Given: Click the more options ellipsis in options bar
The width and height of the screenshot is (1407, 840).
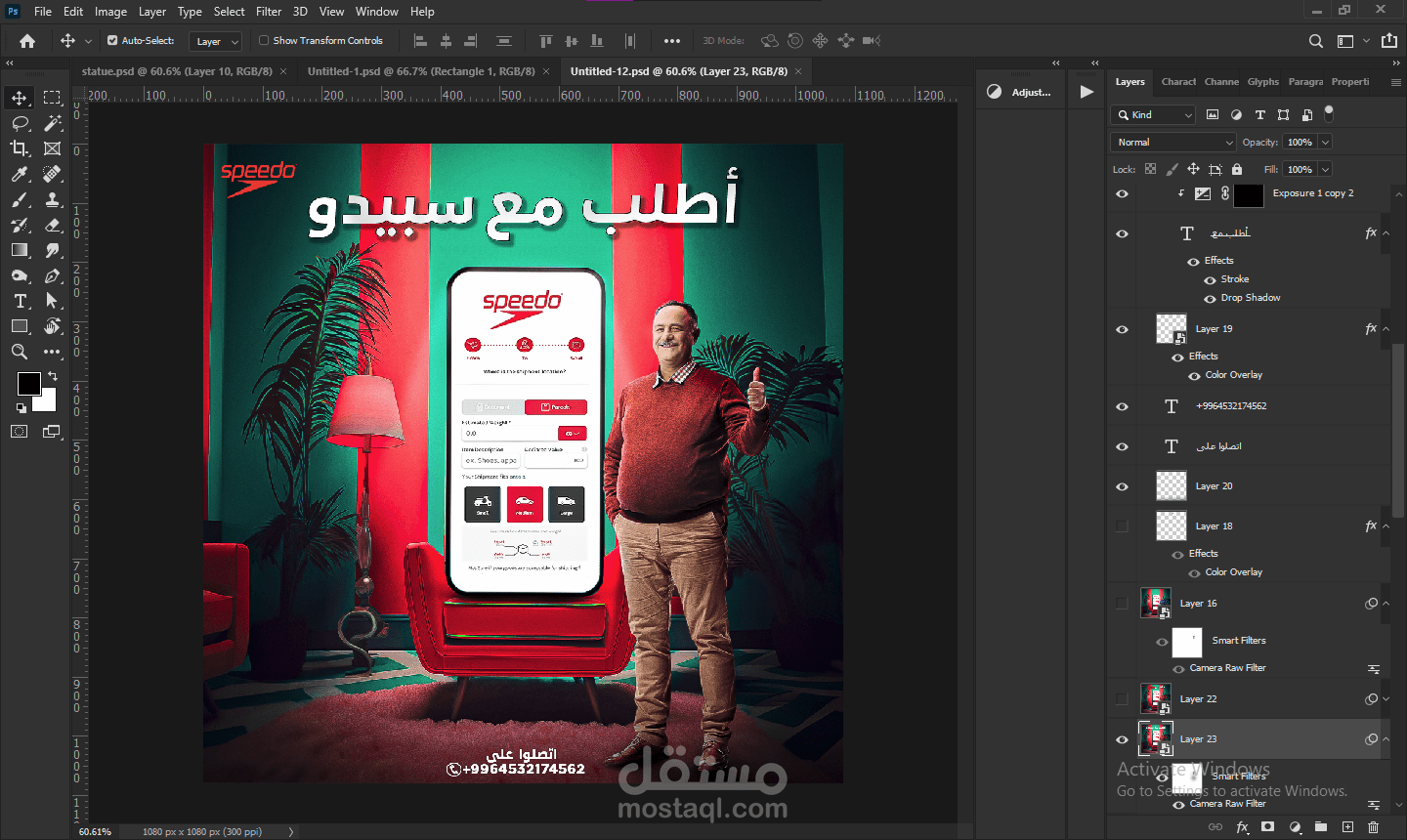Looking at the screenshot, I should pyautogui.click(x=671, y=41).
